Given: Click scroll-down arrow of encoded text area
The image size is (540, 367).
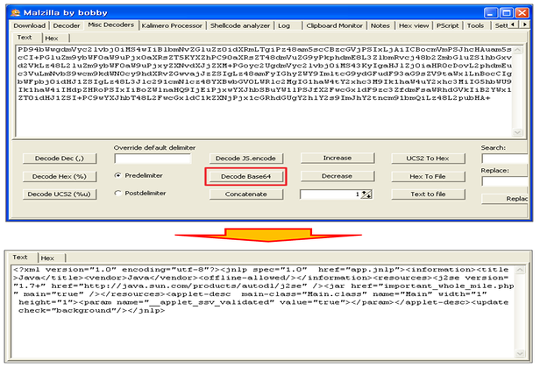Looking at the screenshot, I should coord(518,132).
